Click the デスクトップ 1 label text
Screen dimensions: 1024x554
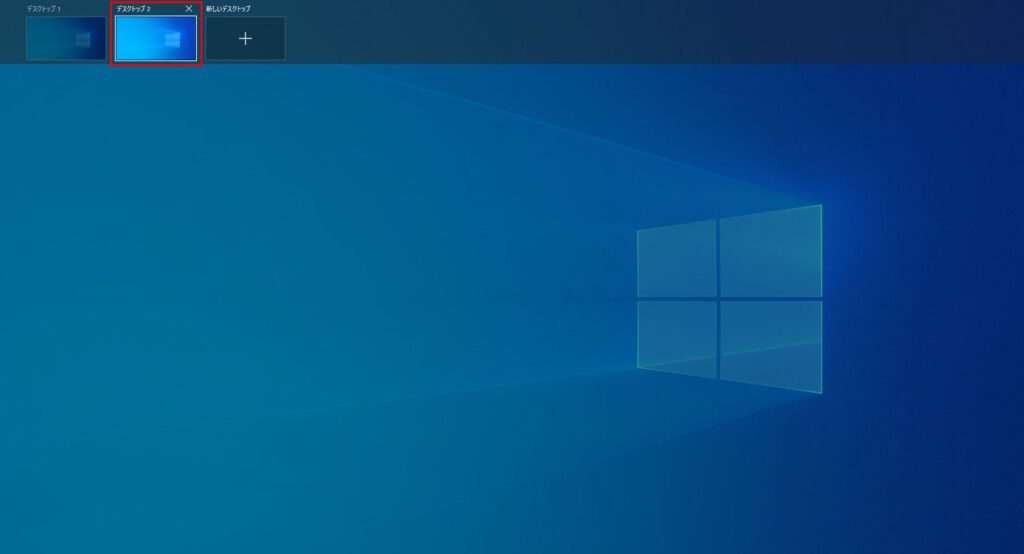(44, 9)
